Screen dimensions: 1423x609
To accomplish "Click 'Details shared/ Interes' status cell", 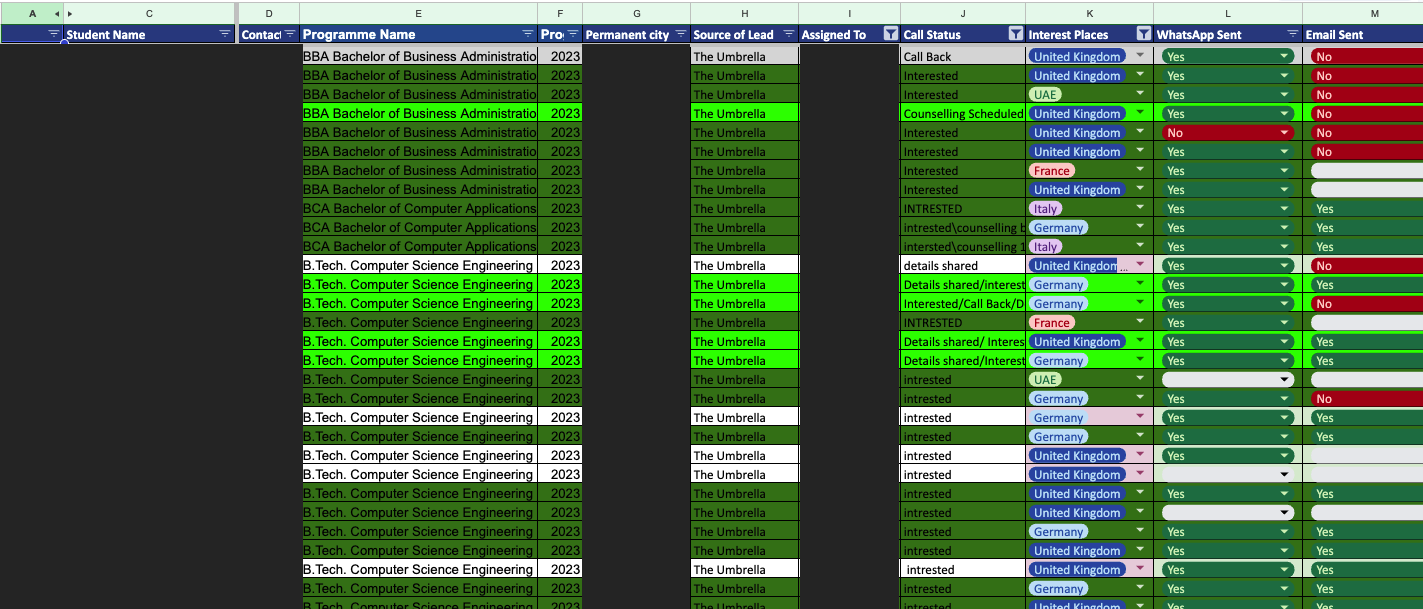I will coord(963,341).
